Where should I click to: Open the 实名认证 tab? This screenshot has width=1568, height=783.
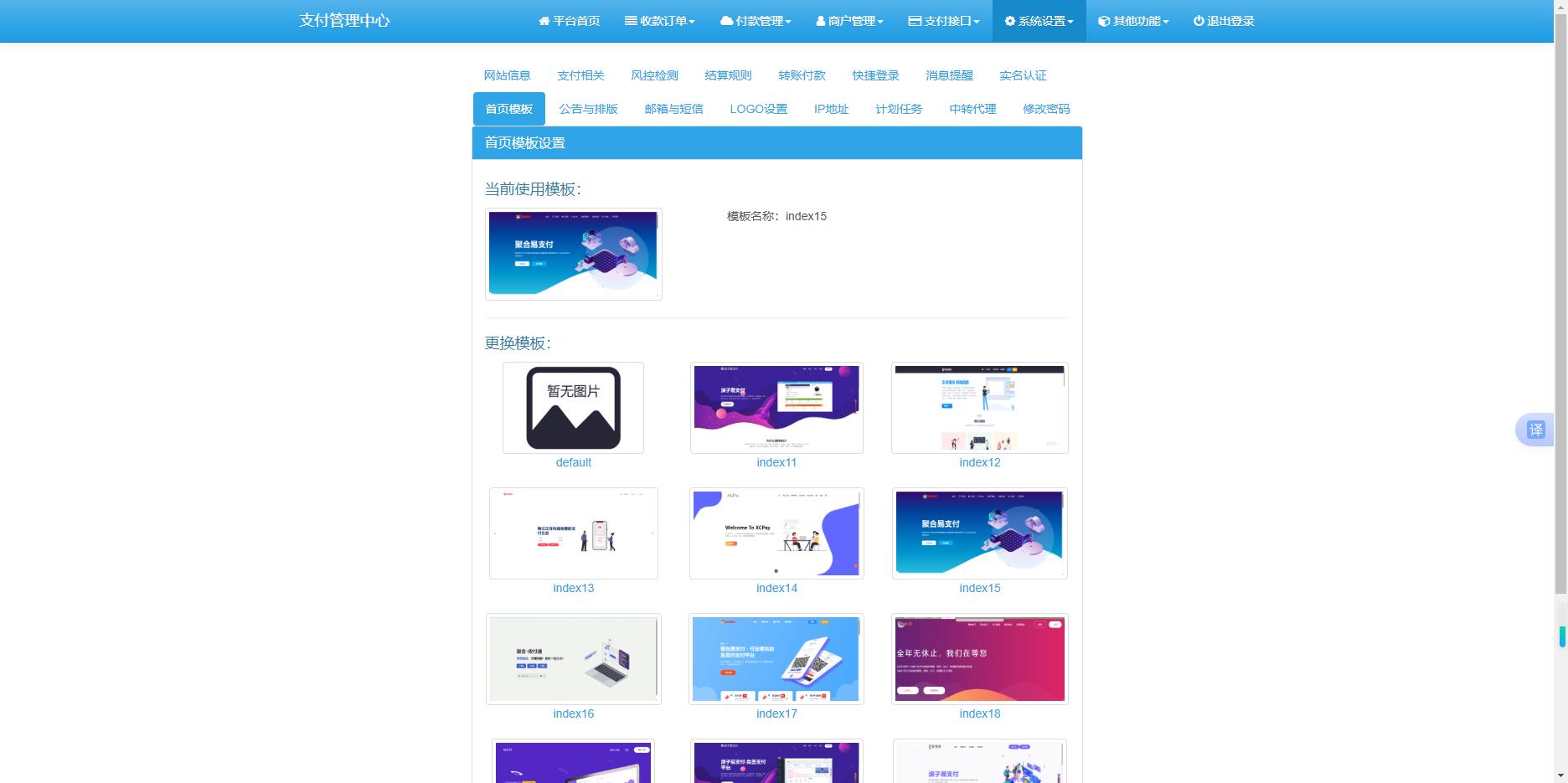1024,75
